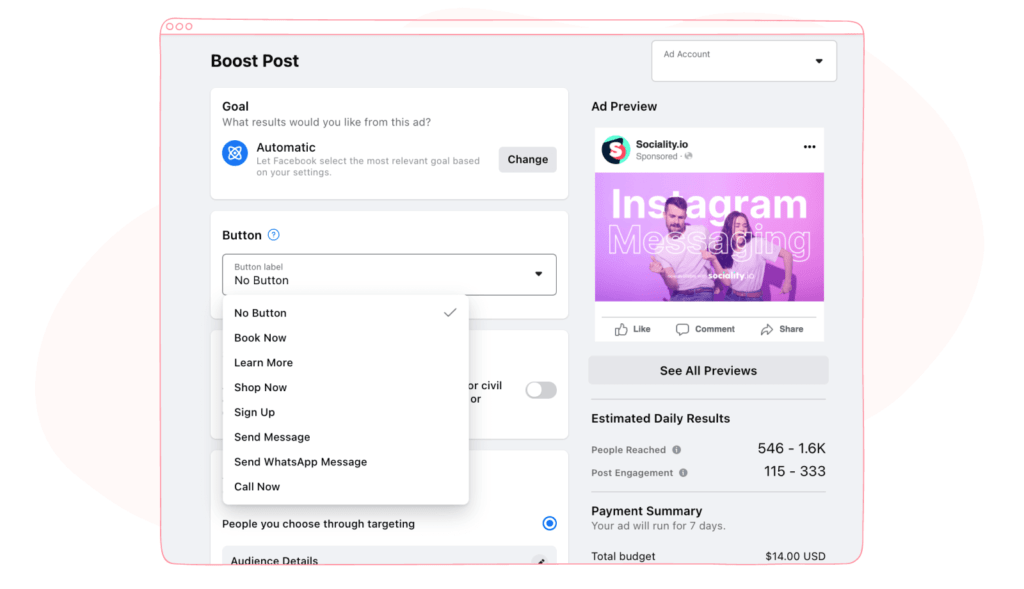Select the No Button option
The image size is (1024, 589).
point(345,313)
